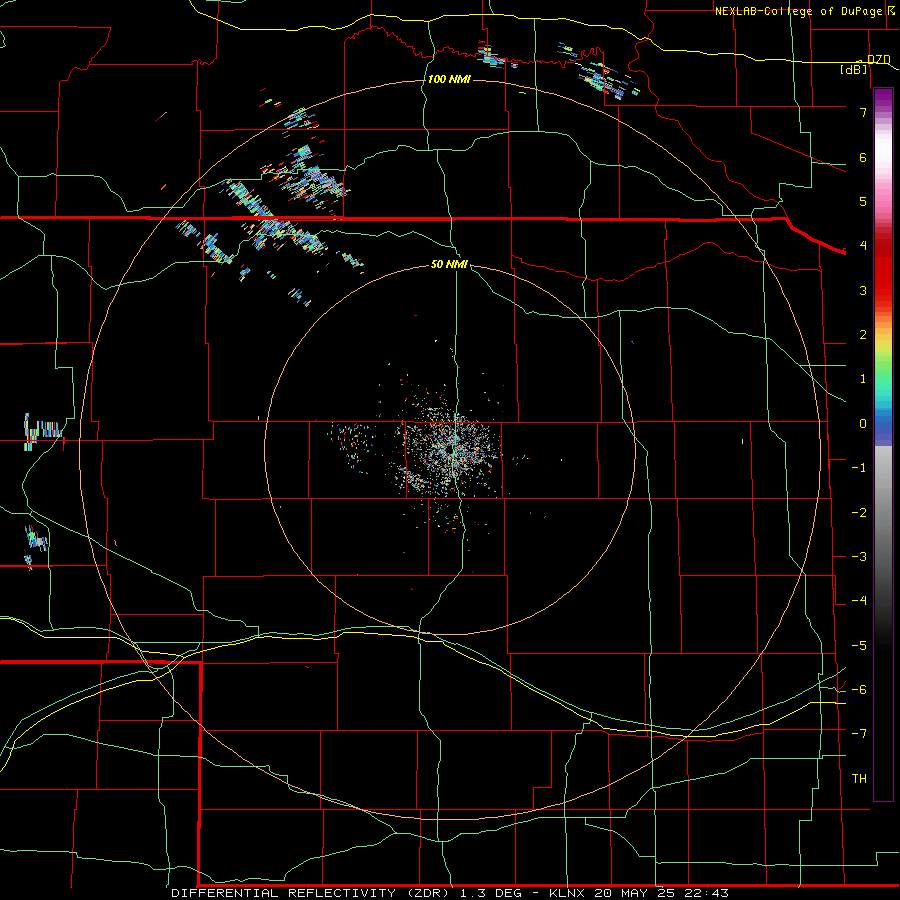Image resolution: width=900 pixels, height=900 pixels.
Task: Click the -4 value on the color scale
Action: (859, 601)
